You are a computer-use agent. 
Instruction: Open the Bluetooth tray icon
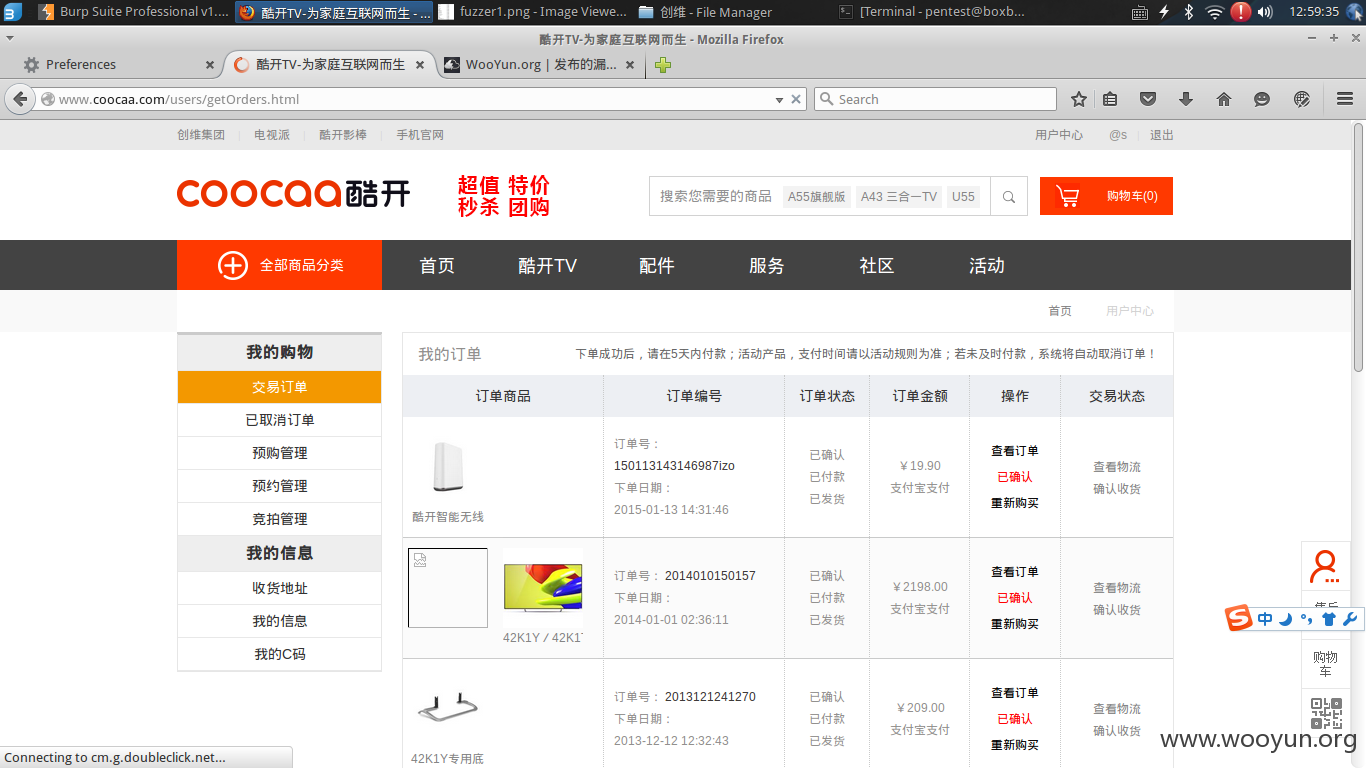click(x=1189, y=12)
